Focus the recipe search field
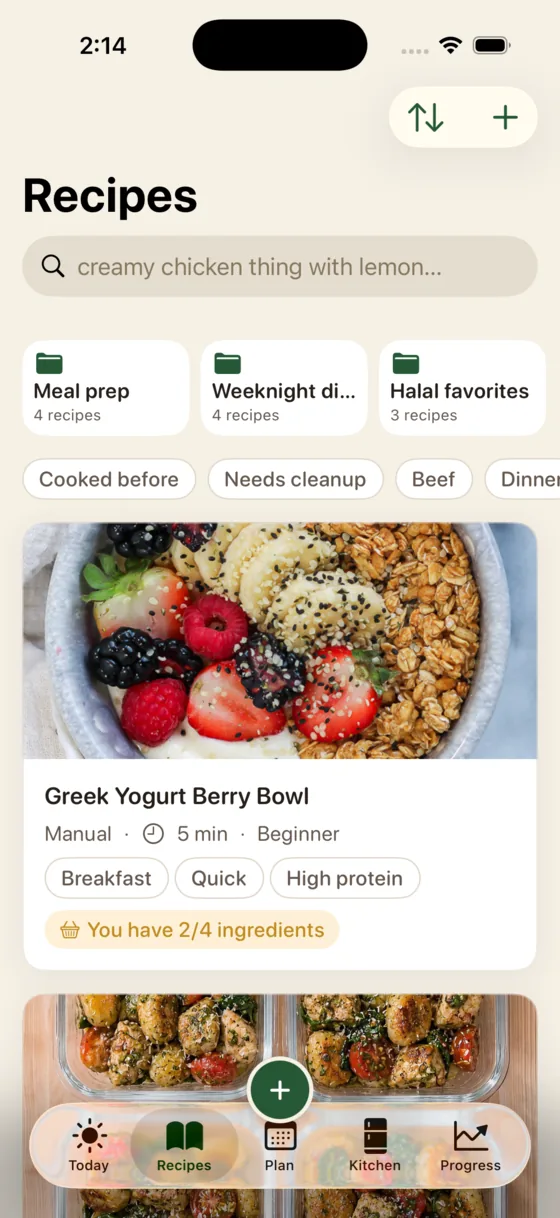 [280, 266]
